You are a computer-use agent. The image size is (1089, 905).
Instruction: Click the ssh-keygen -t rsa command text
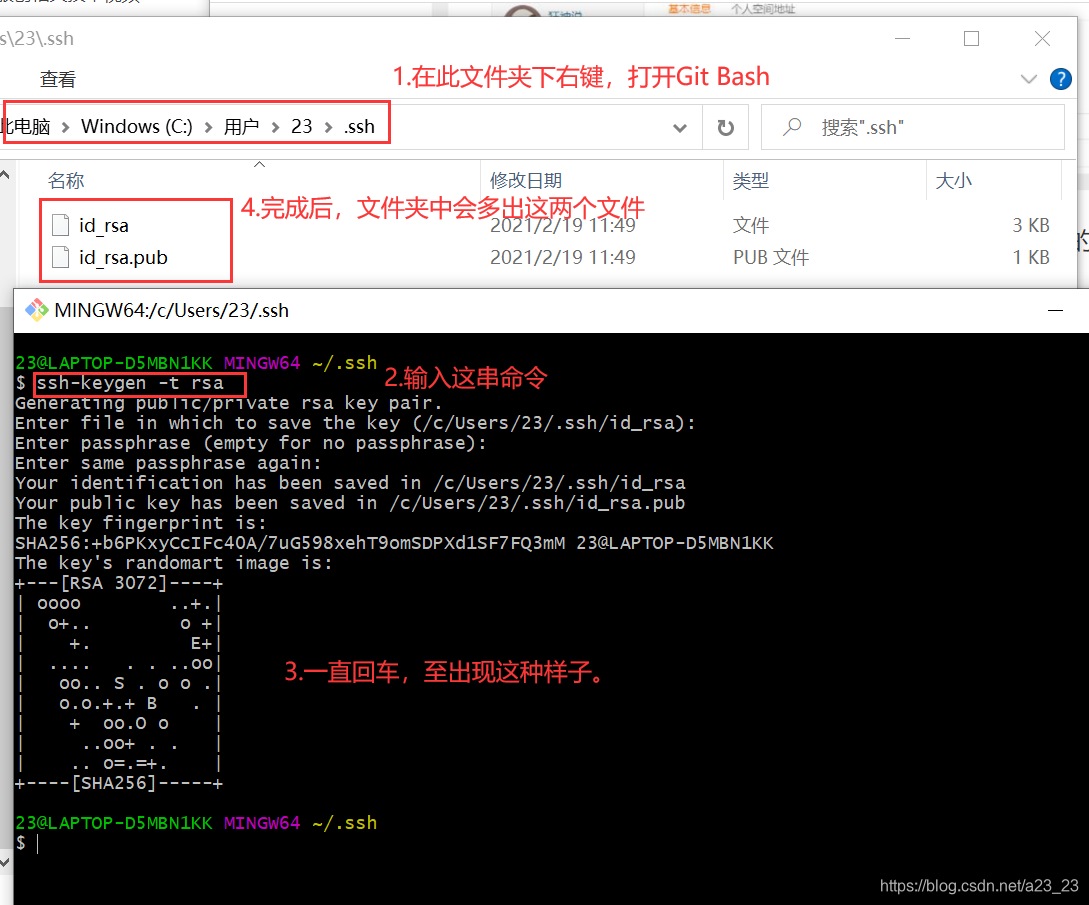pos(130,383)
